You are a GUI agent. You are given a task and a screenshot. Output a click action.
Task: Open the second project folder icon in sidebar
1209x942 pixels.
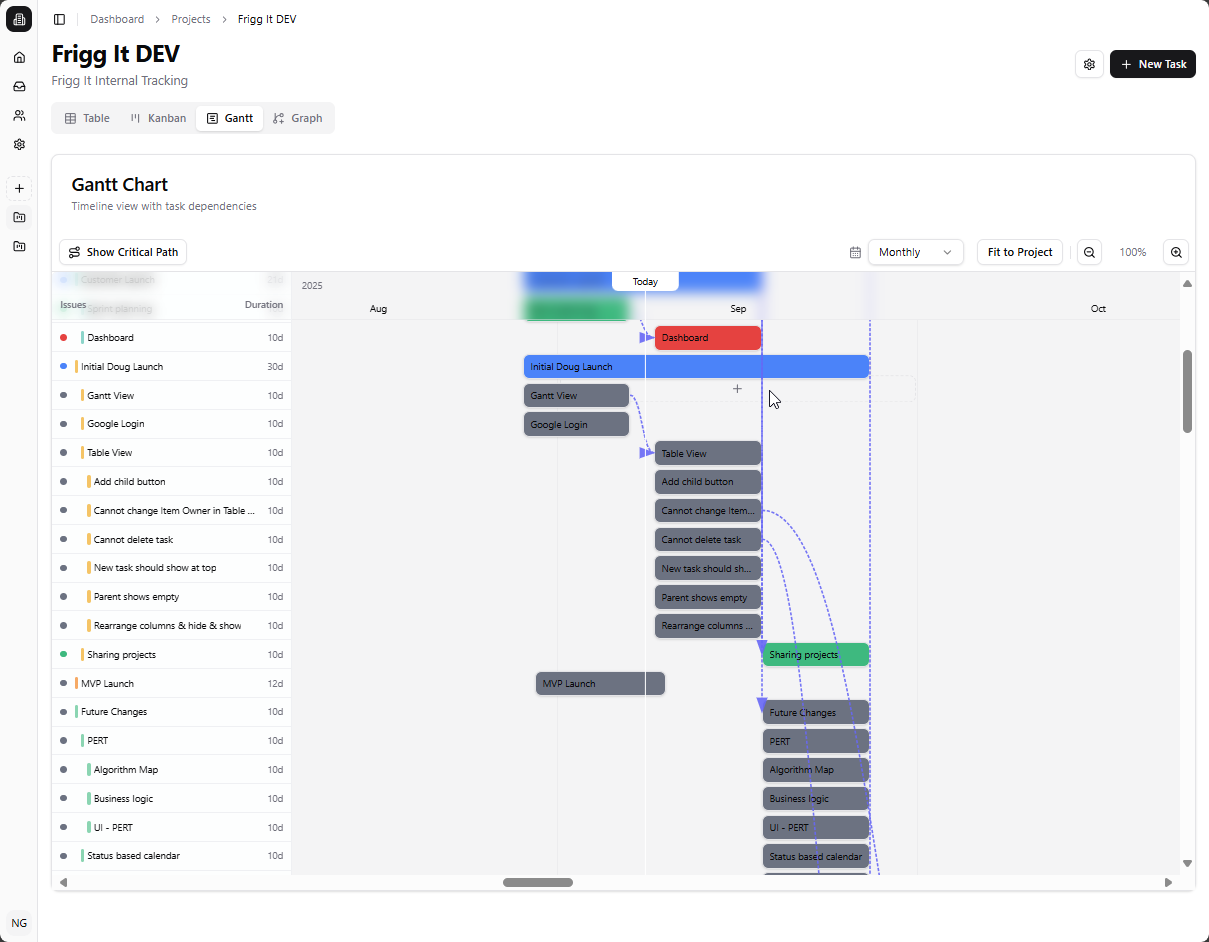pyautogui.click(x=19, y=246)
